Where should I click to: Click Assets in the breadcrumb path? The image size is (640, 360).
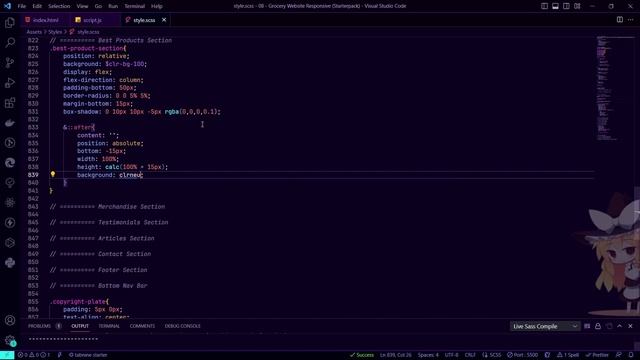tap(34, 32)
